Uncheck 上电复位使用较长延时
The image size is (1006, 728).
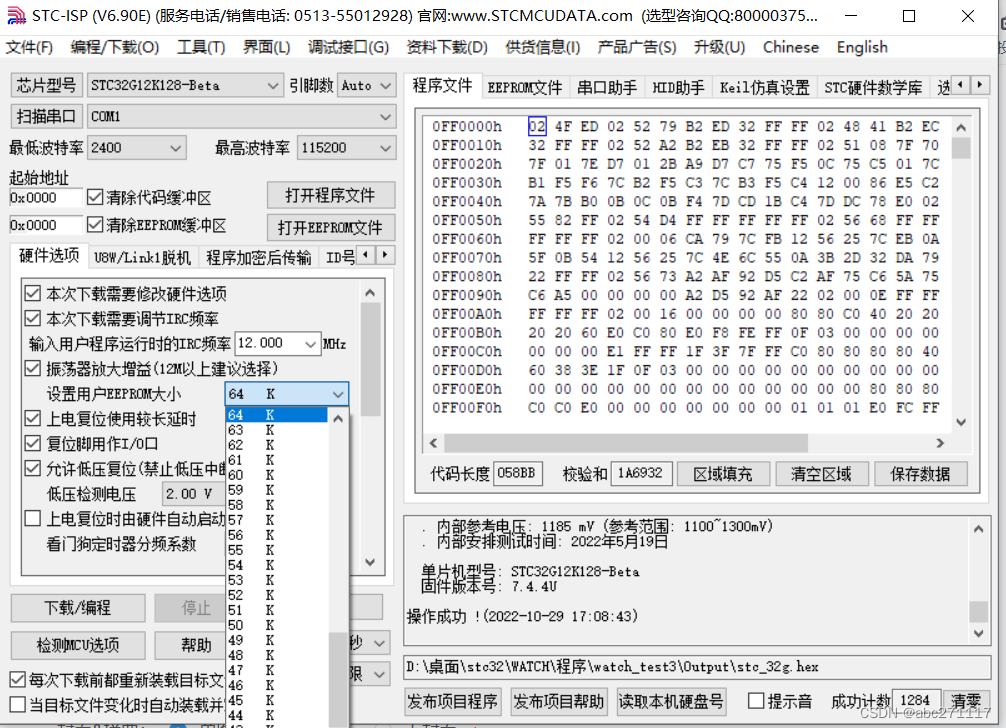[34, 417]
